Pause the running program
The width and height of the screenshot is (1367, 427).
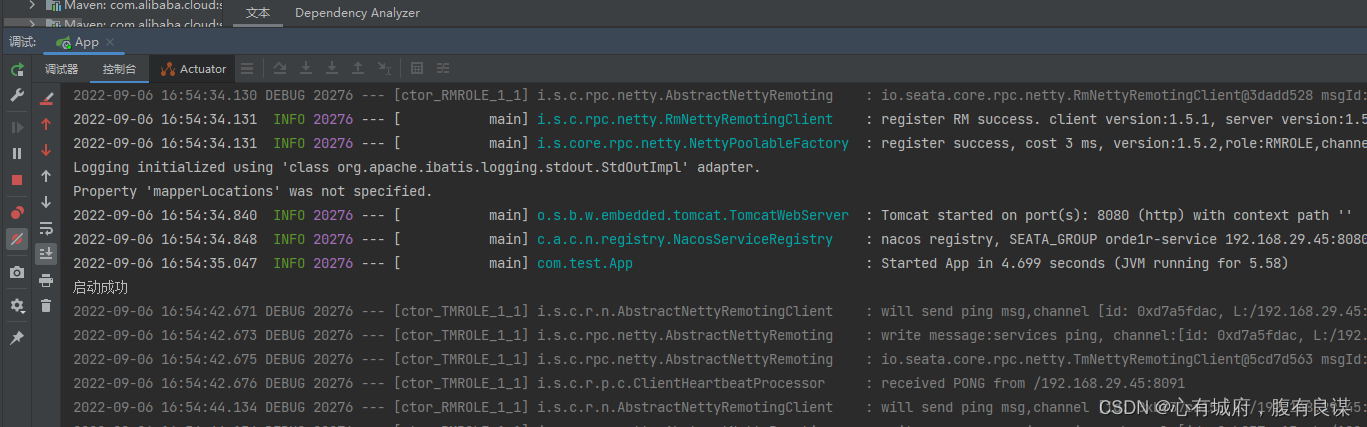17,154
